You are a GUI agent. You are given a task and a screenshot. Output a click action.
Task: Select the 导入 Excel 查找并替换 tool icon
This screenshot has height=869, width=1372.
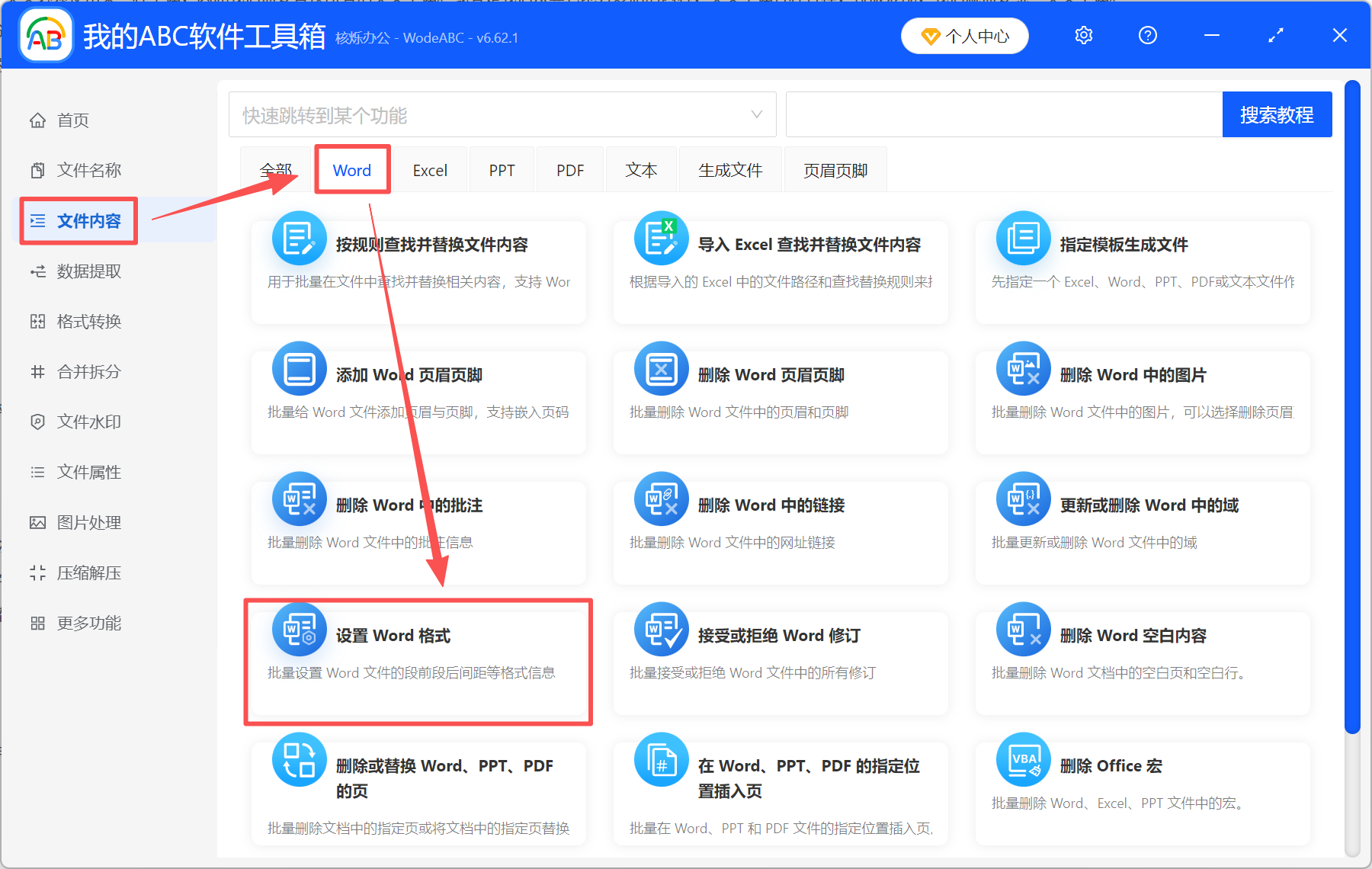(x=661, y=238)
